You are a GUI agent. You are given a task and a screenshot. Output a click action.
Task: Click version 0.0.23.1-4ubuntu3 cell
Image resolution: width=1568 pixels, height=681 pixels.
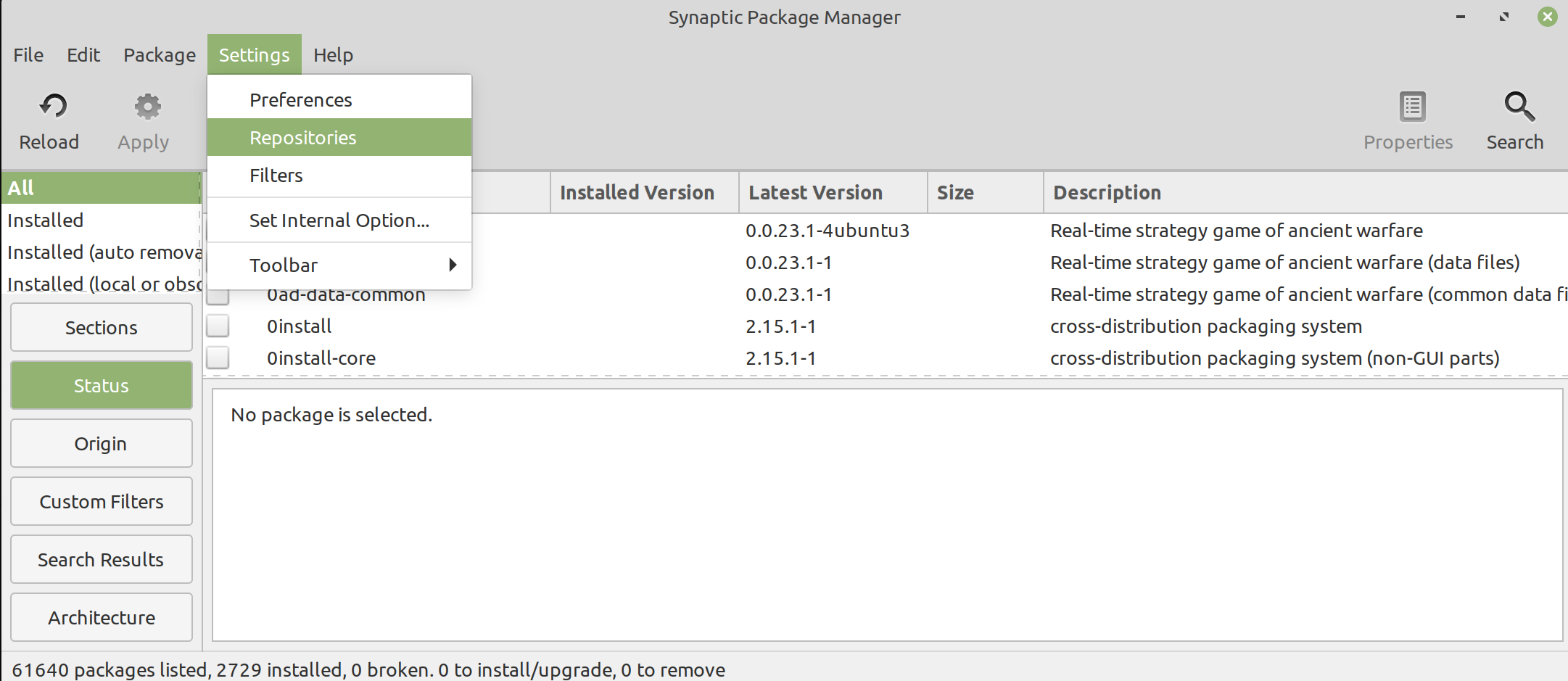click(828, 231)
